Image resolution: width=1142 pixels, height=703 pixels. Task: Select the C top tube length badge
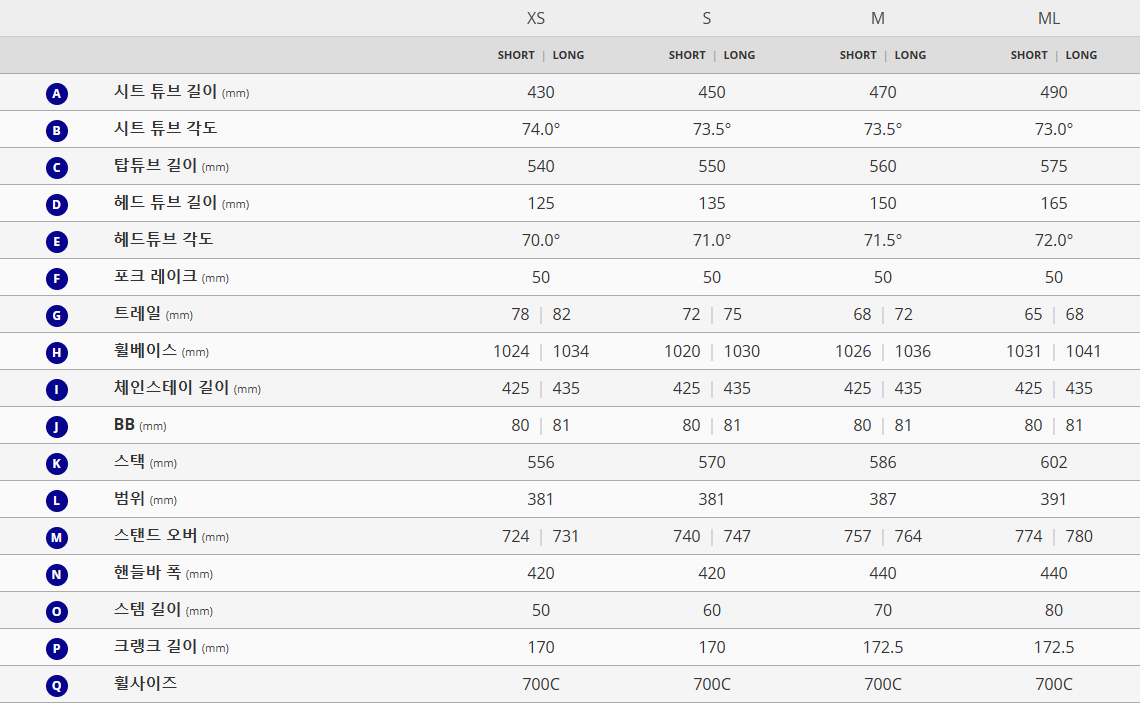[56, 168]
